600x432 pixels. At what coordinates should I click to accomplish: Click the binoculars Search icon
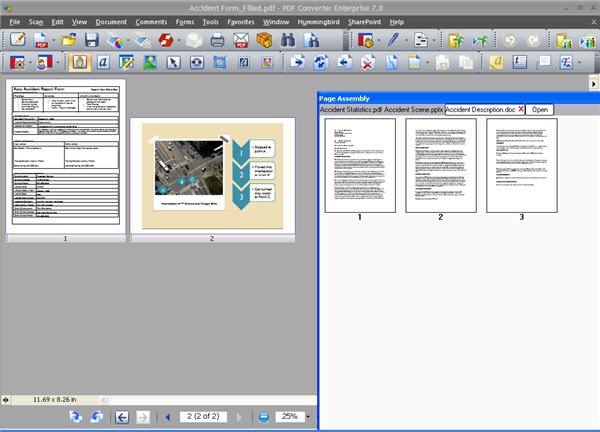coord(289,41)
